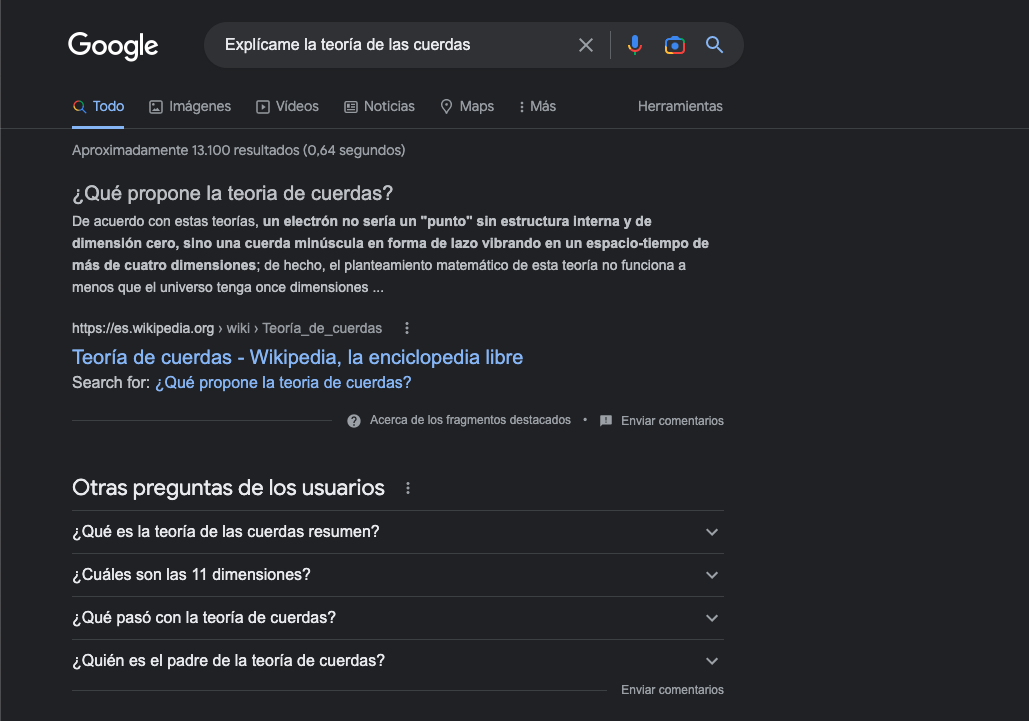
Task: Click the Google logo
Action: (x=112, y=45)
